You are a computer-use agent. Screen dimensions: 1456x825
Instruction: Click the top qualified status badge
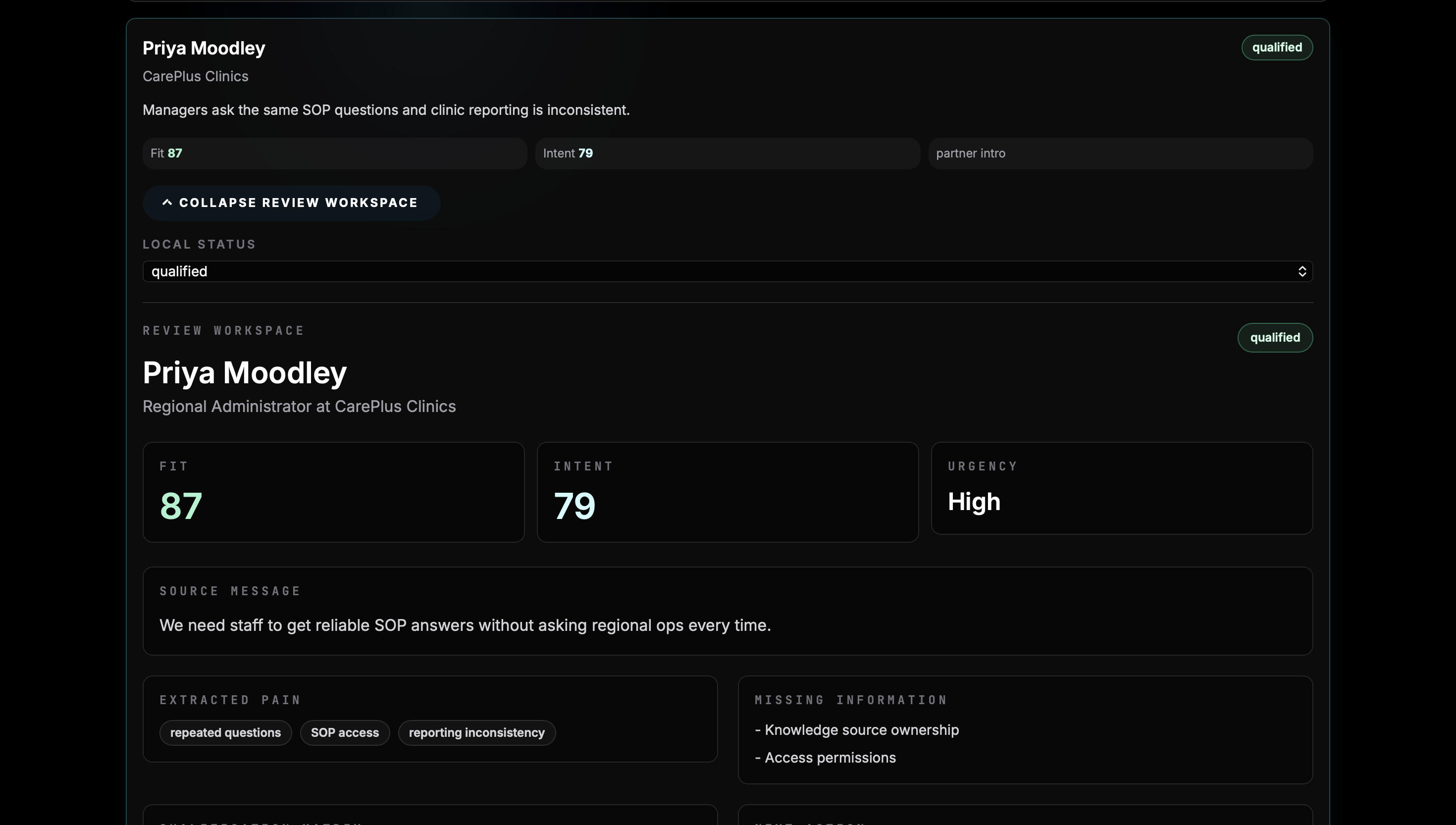(1277, 48)
